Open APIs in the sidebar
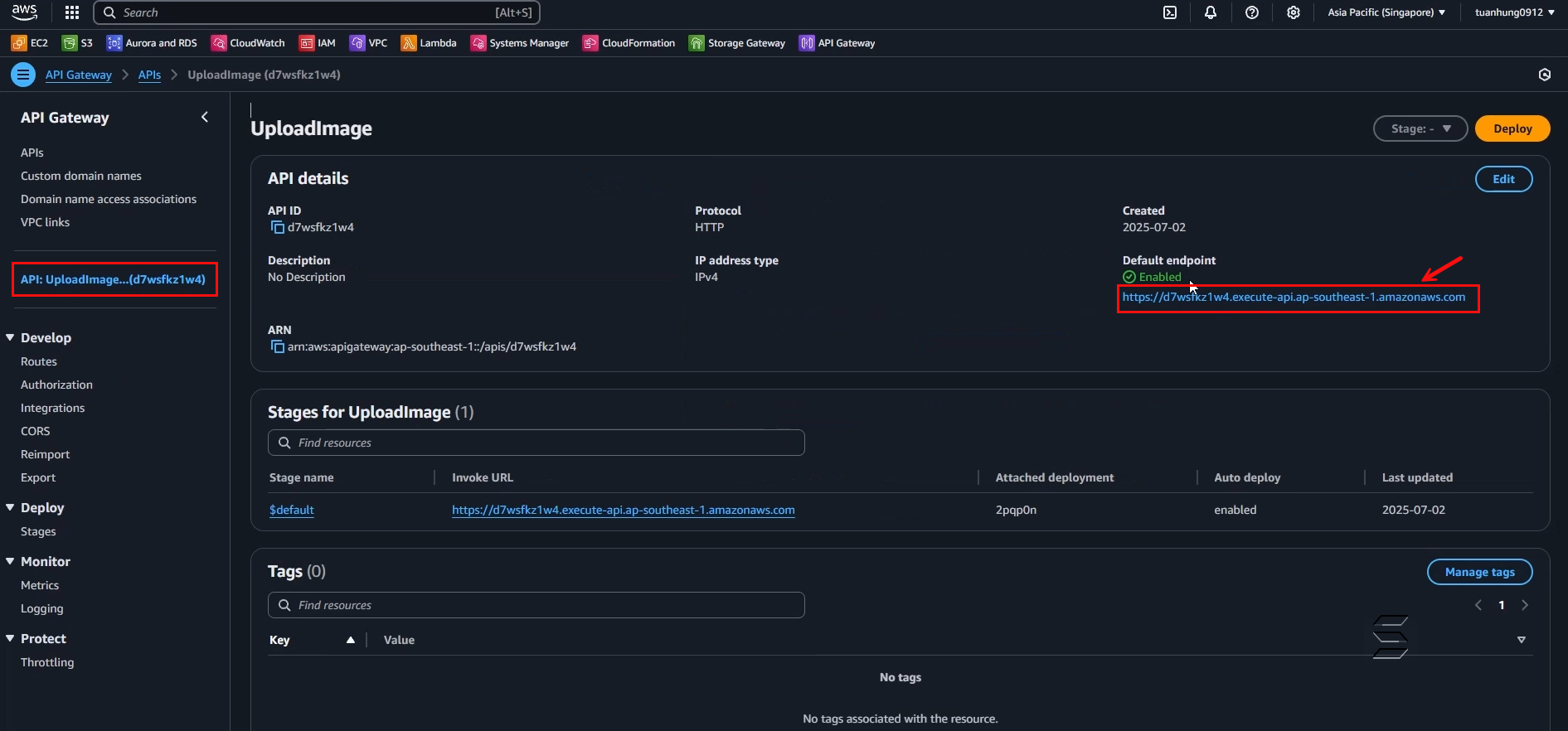The height and width of the screenshot is (731, 1568). (32, 152)
